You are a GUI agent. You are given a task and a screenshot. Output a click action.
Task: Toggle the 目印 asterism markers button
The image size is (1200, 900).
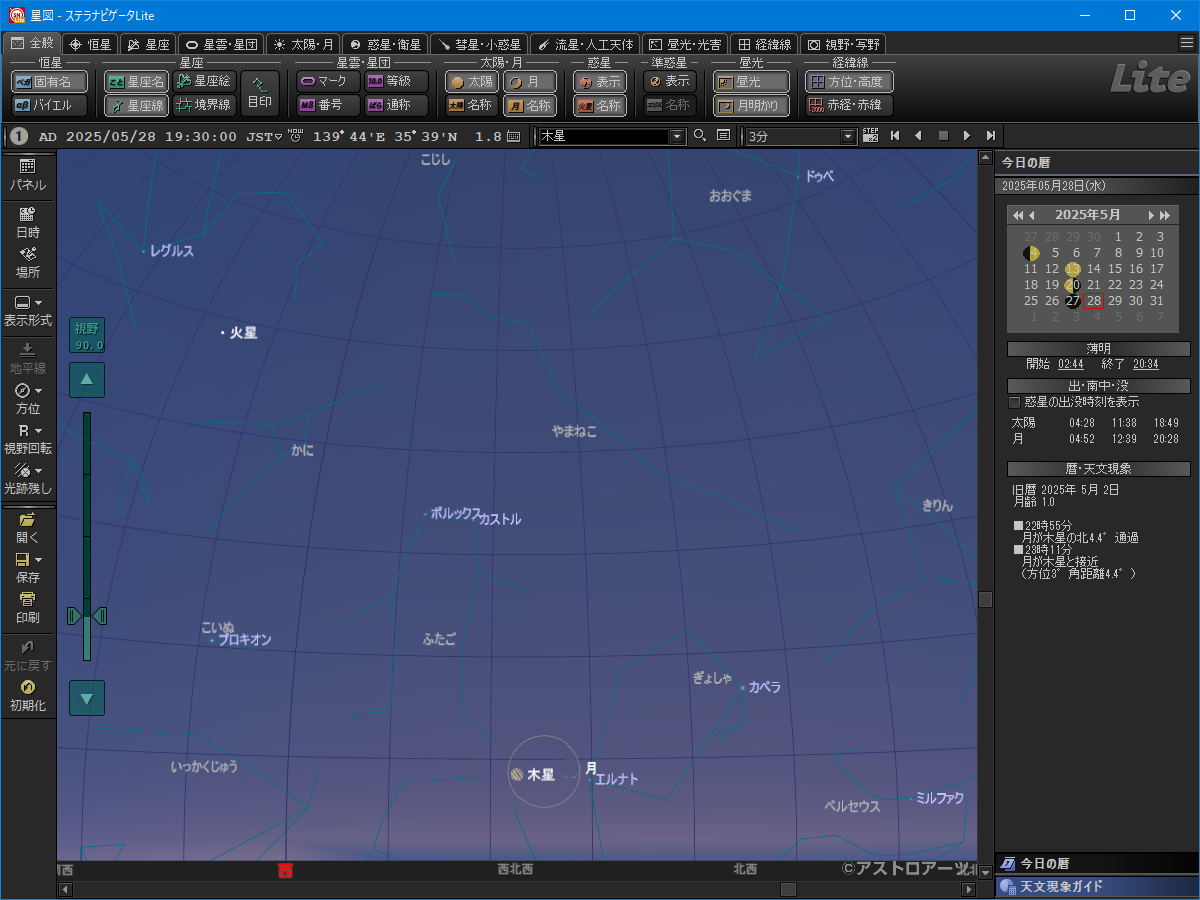pyautogui.click(x=260, y=93)
